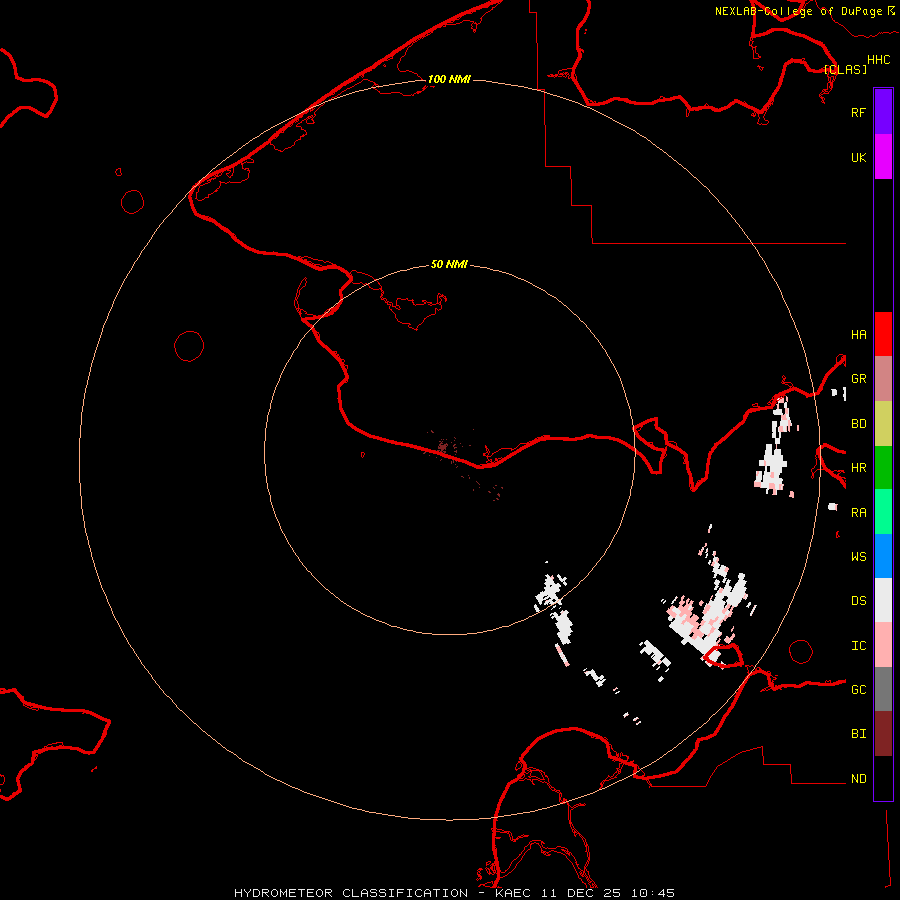The height and width of the screenshot is (900, 900).
Task: Click the HA red legend swatch
Action: point(883,334)
